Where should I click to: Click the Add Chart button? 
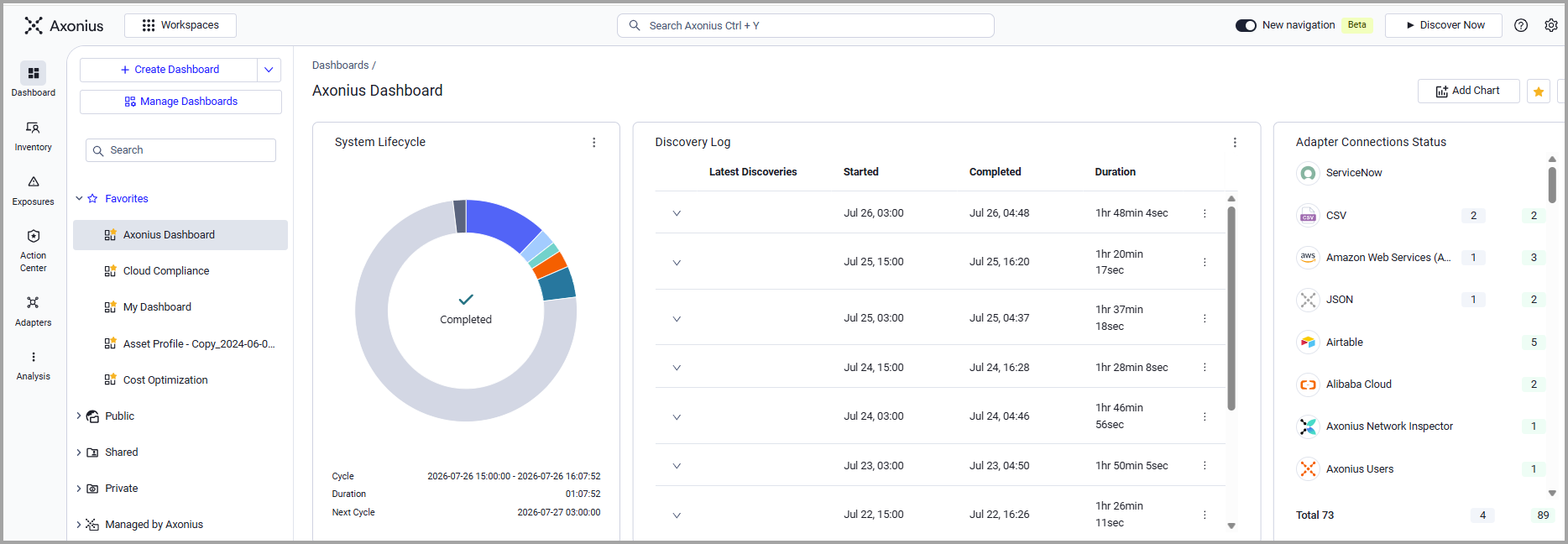1468,91
